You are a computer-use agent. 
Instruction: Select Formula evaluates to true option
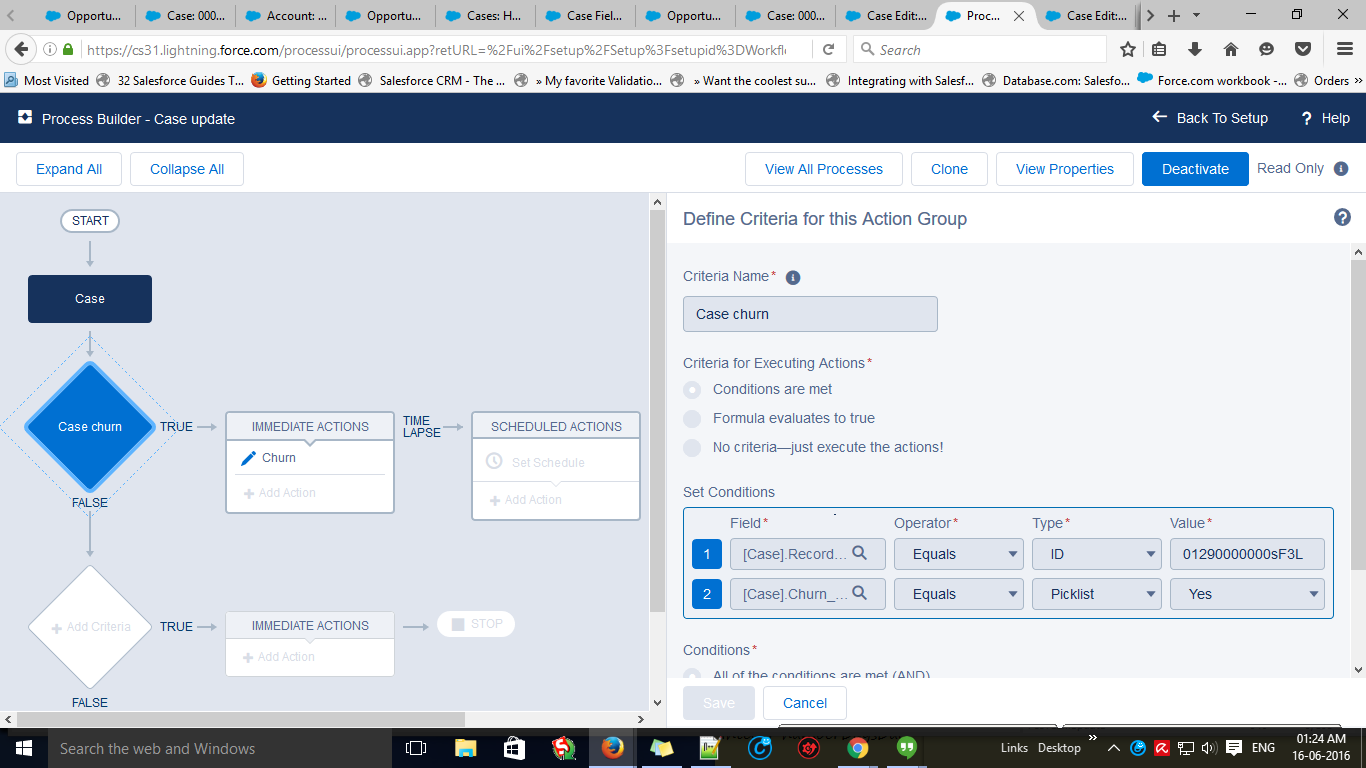pos(692,418)
